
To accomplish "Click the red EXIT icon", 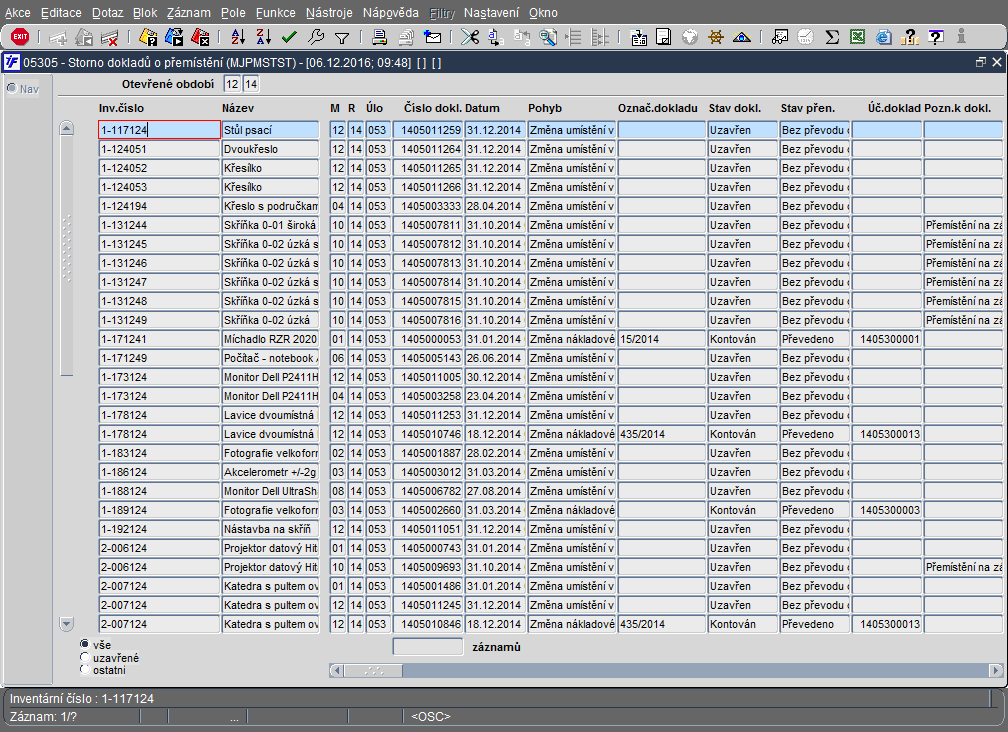I will point(19,37).
